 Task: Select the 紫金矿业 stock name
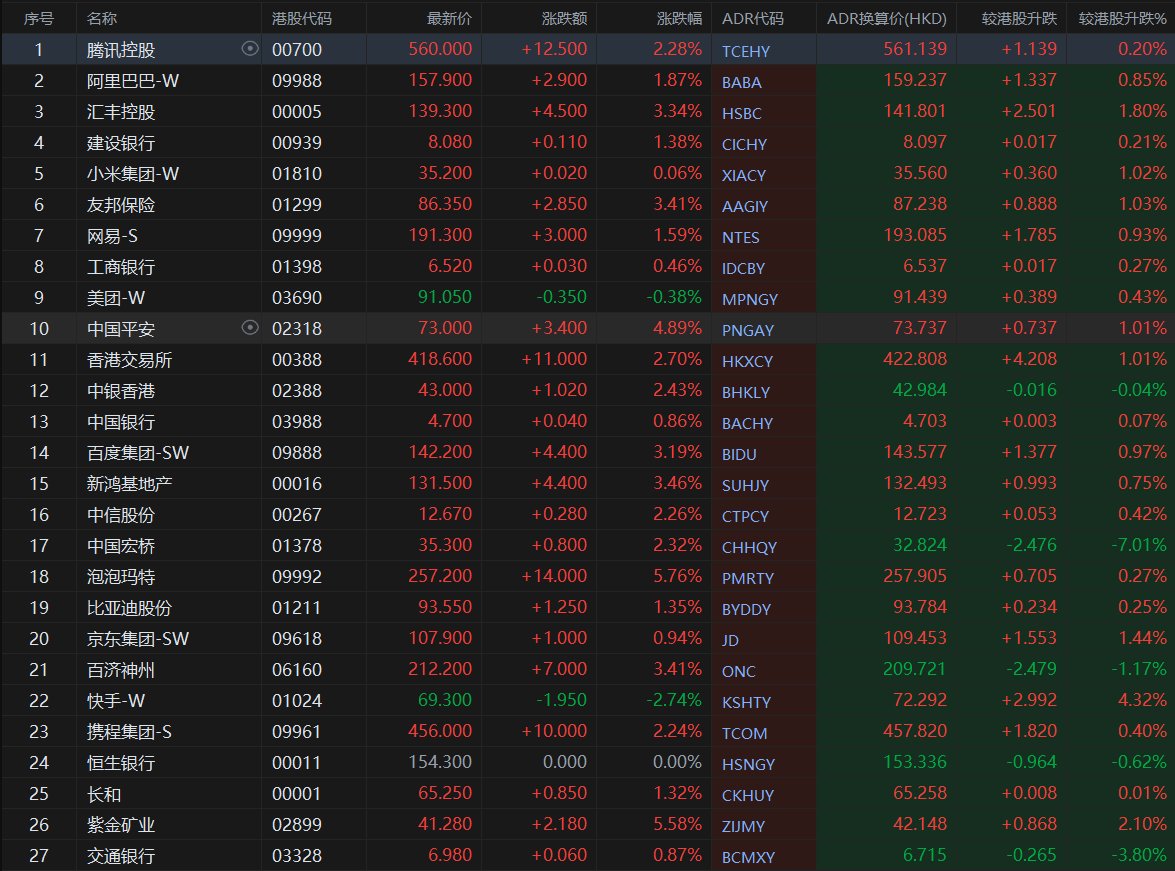tap(121, 825)
